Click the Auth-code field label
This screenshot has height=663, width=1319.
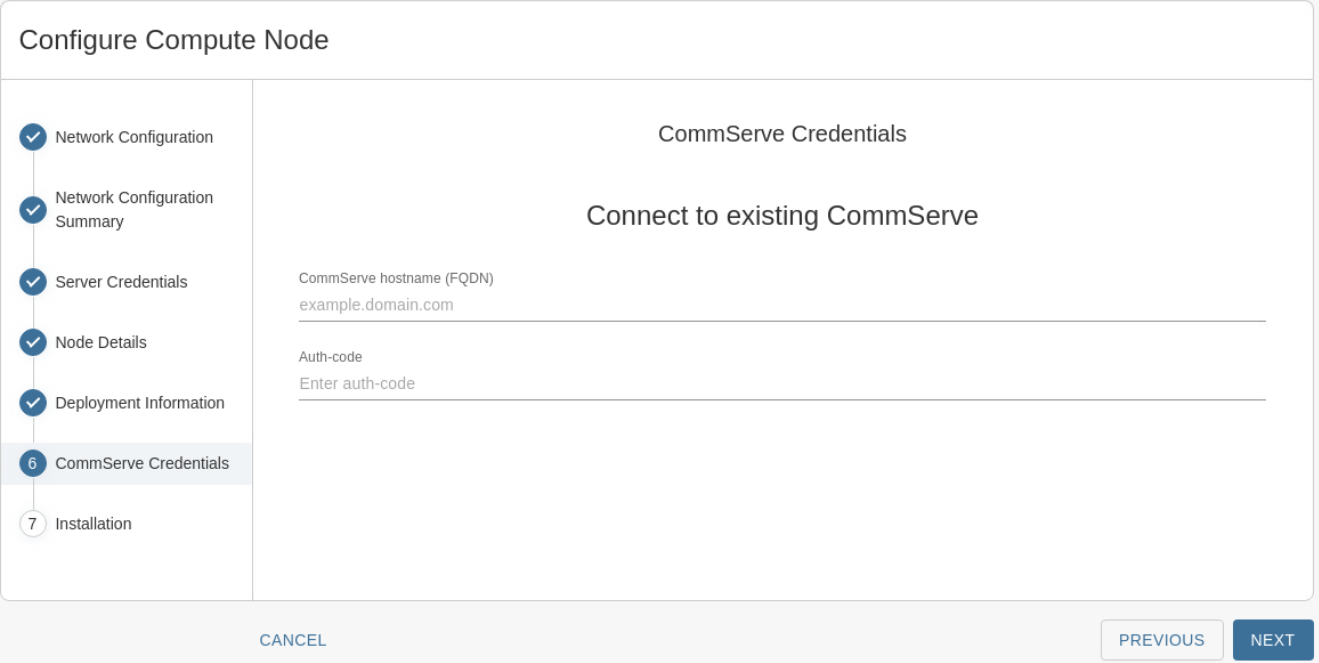(330, 357)
